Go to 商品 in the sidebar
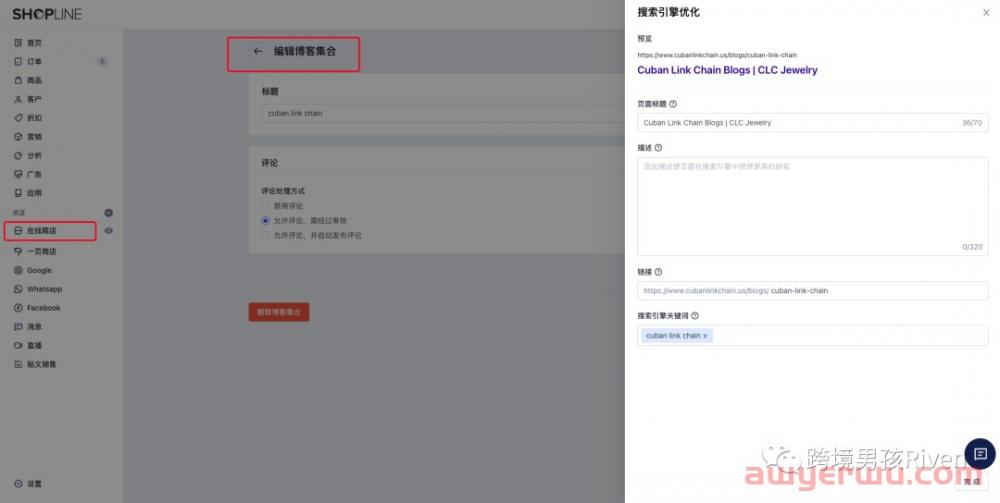 (35, 80)
